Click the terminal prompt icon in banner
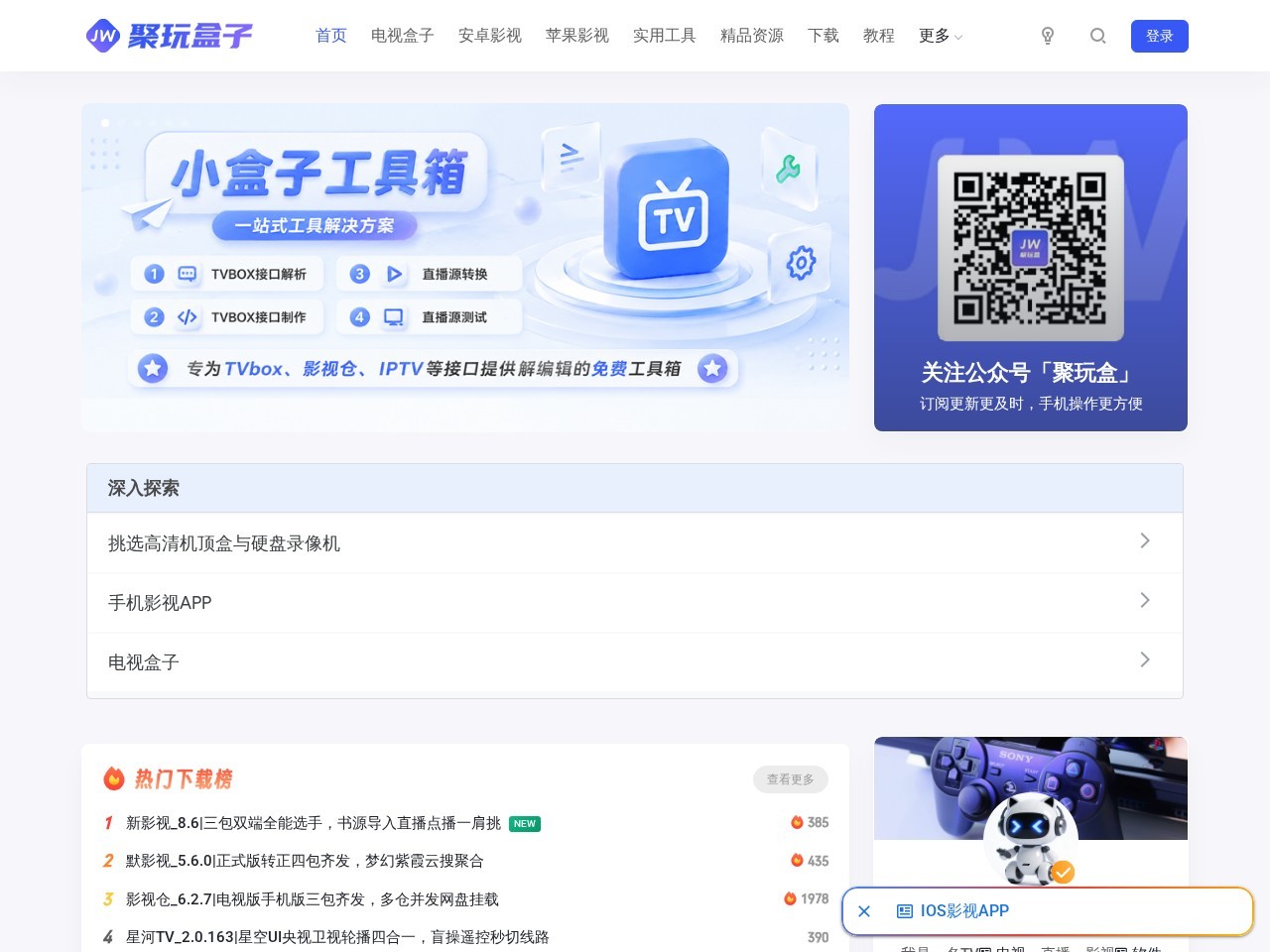 click(x=571, y=157)
